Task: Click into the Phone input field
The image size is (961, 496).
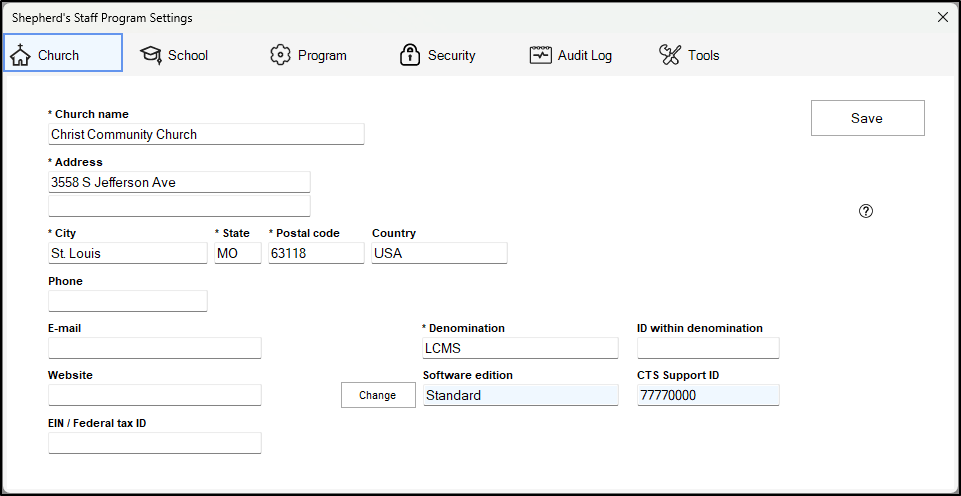Action: point(128,301)
